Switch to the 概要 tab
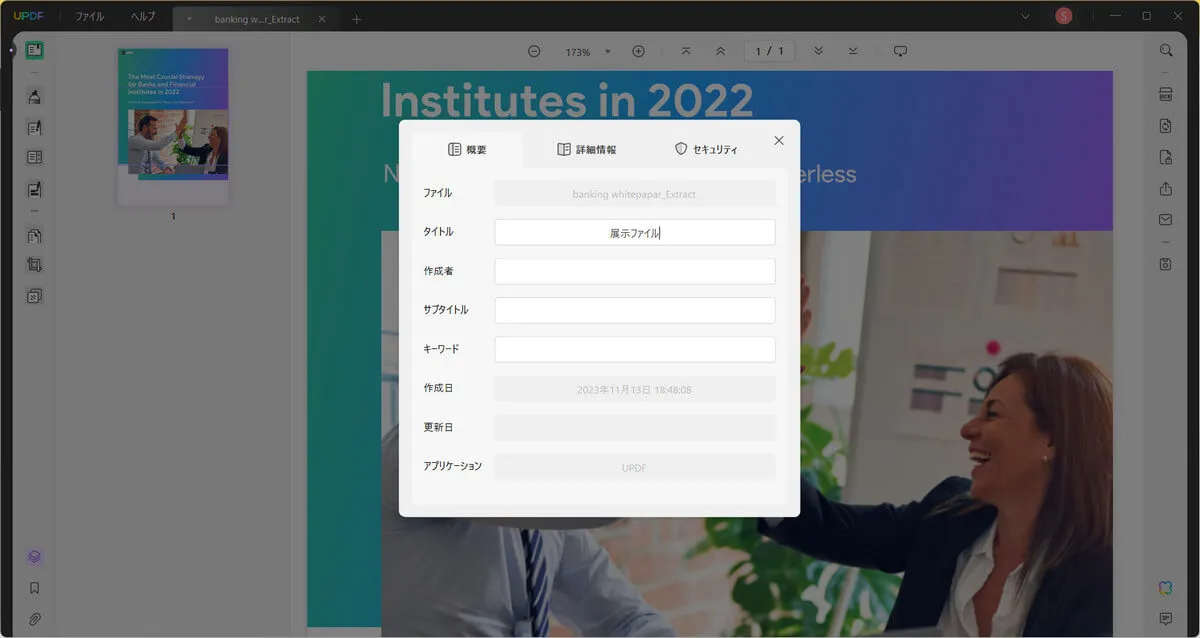Screen dimensions: 1200x638 (x=467, y=149)
